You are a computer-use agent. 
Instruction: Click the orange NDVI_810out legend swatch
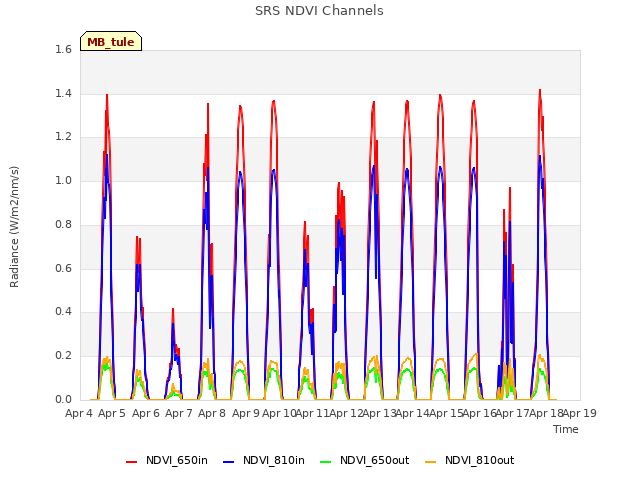(x=431, y=461)
